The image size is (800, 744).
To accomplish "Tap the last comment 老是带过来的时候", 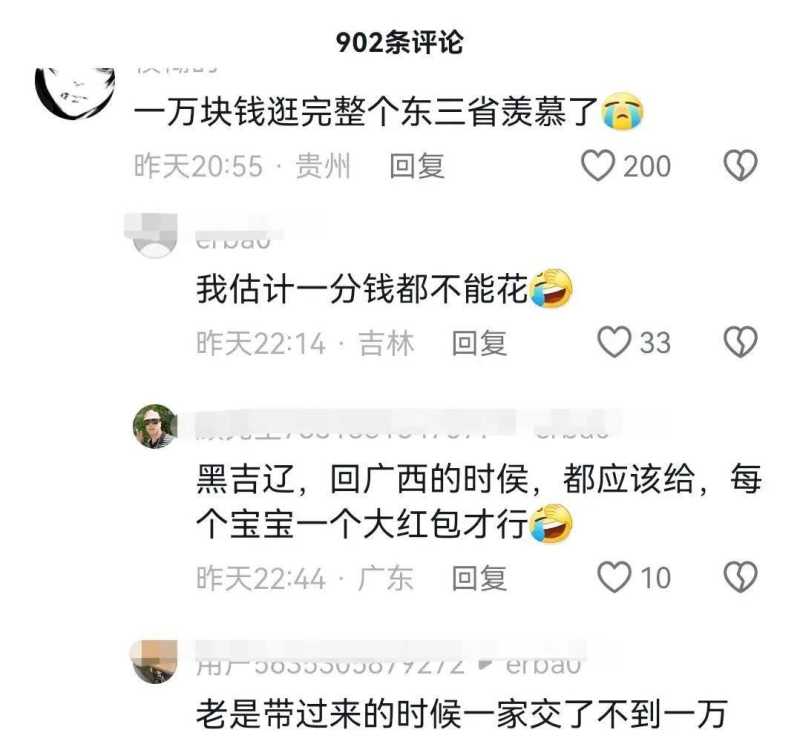I will coord(461,713).
